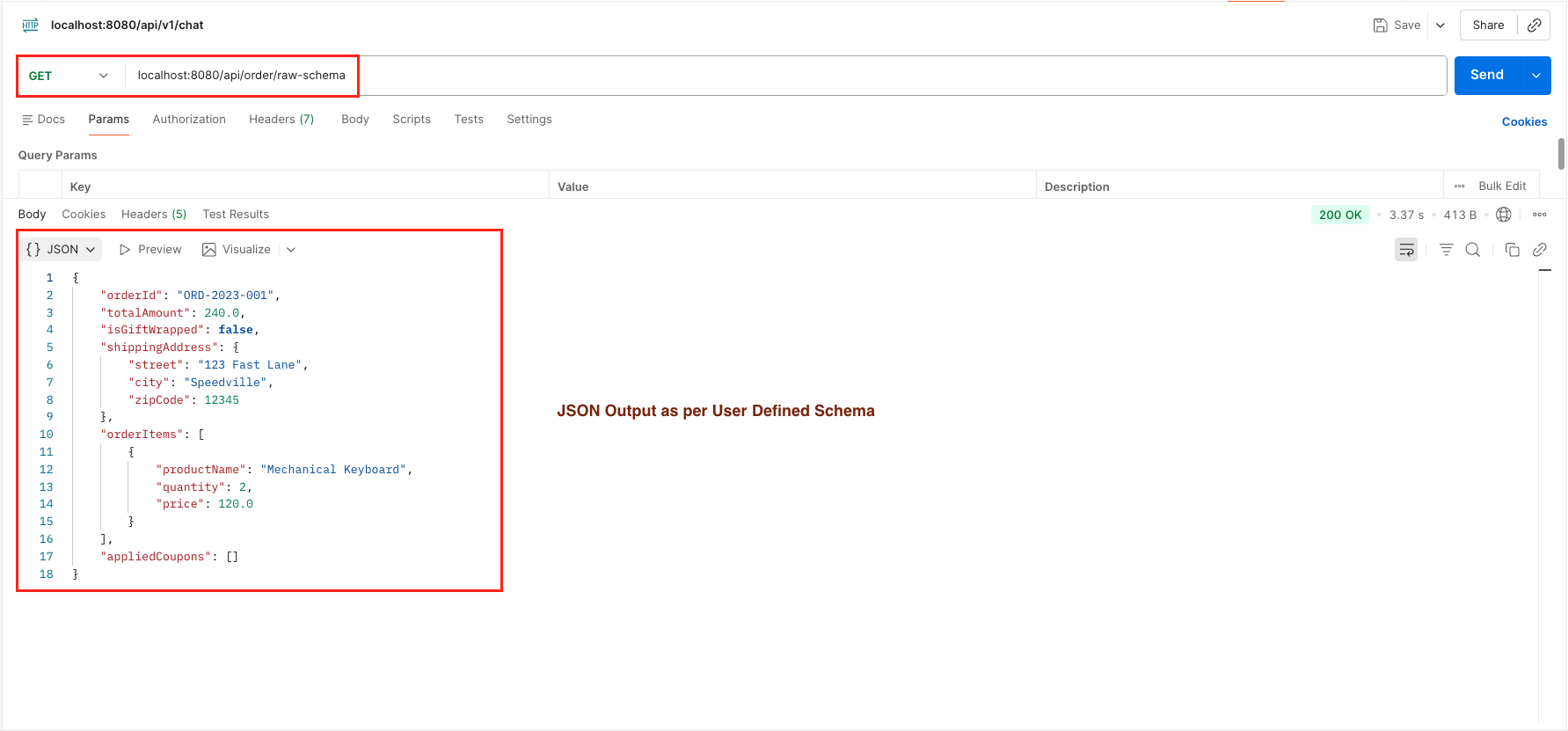
Task: Click the filter response icon
Action: [1446, 250]
